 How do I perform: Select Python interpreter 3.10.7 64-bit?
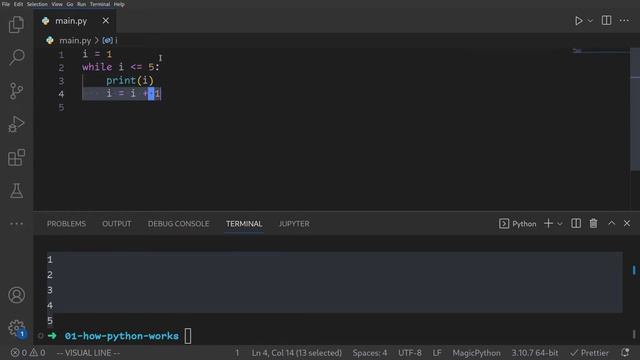click(x=535, y=353)
